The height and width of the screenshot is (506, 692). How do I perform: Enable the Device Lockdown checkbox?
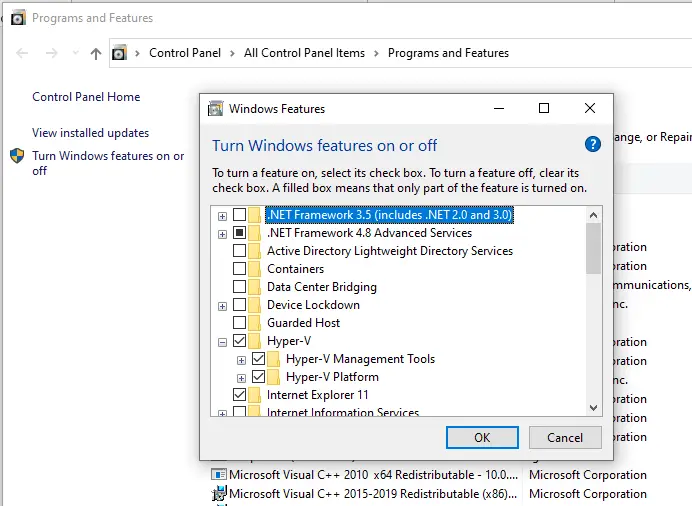click(239, 305)
